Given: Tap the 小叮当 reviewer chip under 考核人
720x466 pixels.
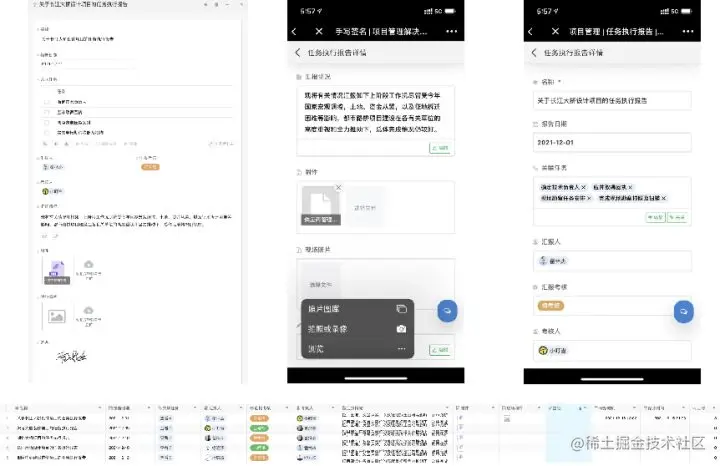Looking at the screenshot, I should point(553,351).
